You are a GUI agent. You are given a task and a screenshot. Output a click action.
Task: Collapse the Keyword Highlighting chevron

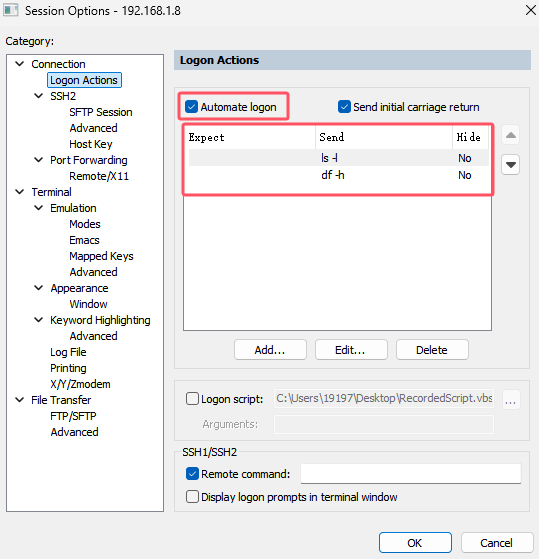coord(38,320)
